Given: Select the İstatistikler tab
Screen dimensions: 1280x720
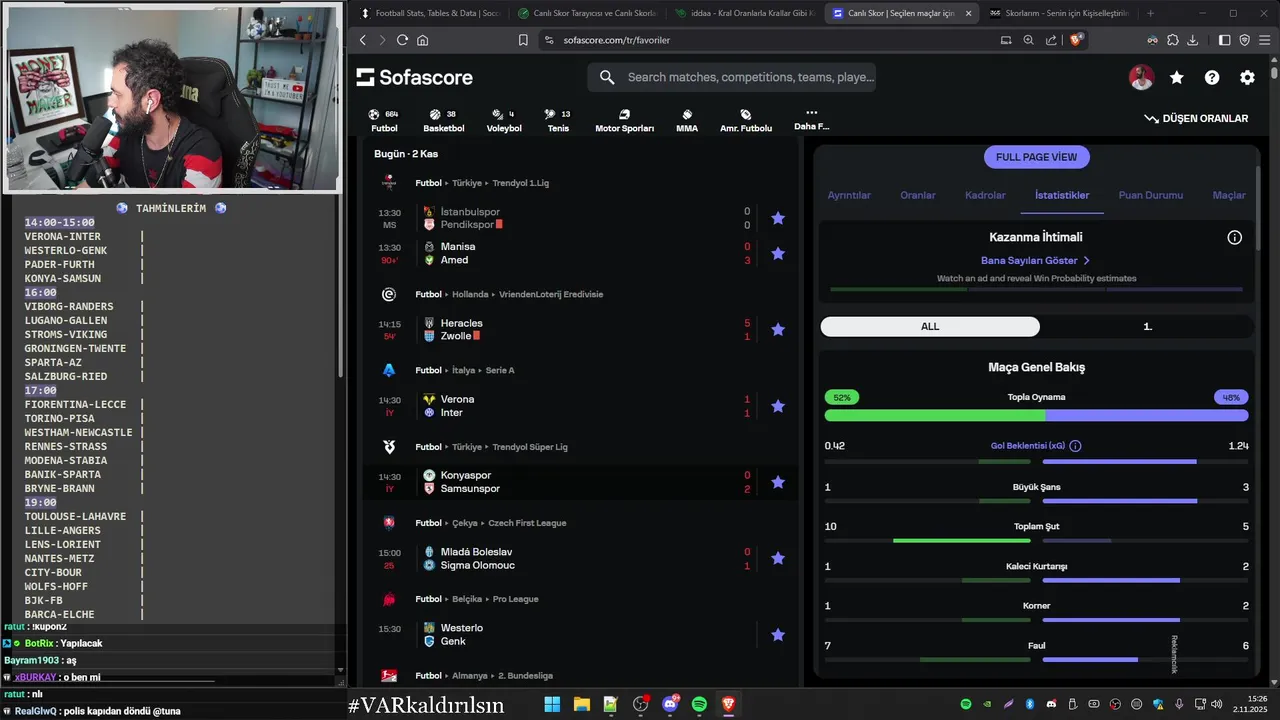Looking at the screenshot, I should 1062,195.
